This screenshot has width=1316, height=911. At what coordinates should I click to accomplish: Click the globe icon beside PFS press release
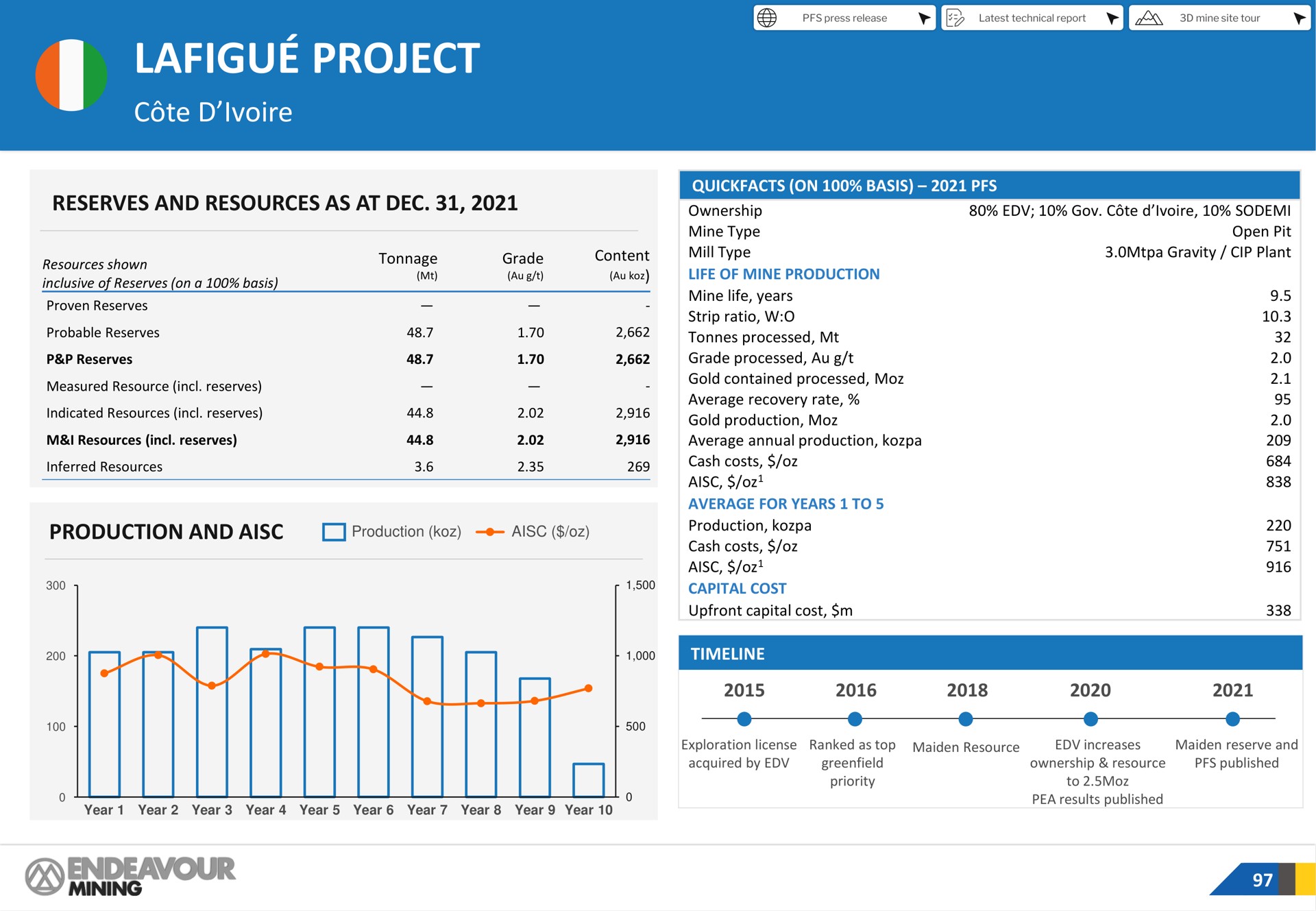(x=767, y=18)
